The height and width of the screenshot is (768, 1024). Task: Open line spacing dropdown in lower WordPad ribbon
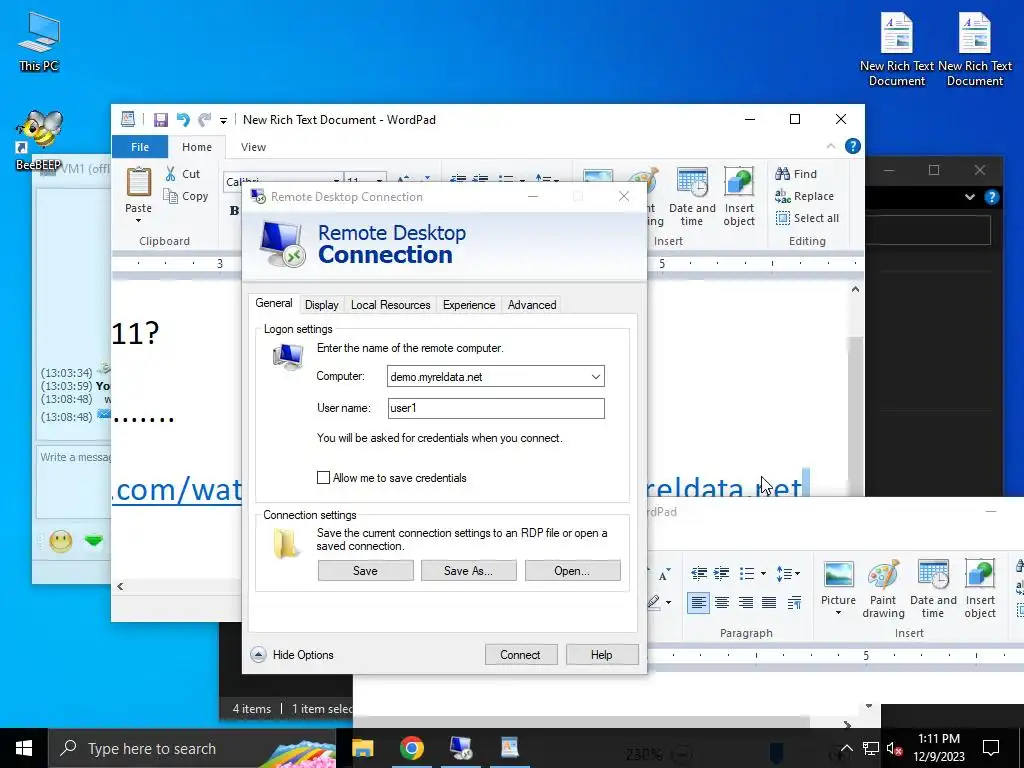pos(788,573)
